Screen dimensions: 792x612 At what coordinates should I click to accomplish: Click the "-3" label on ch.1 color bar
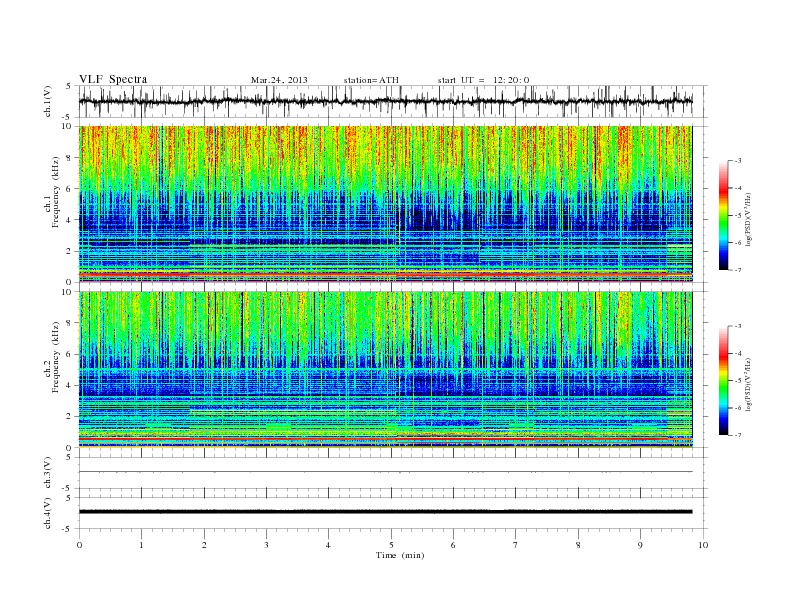[738, 161]
